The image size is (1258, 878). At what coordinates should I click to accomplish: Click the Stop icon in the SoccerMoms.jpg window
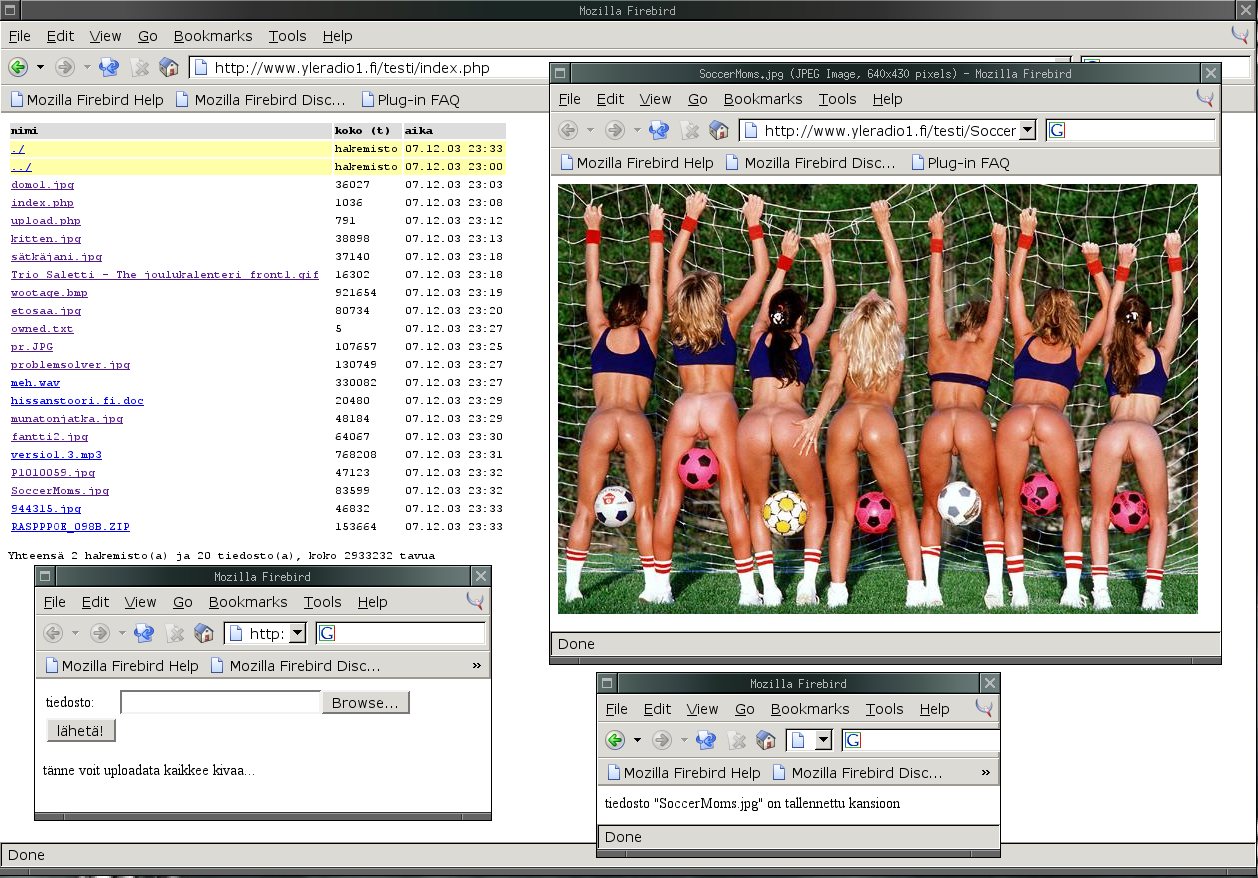(689, 131)
